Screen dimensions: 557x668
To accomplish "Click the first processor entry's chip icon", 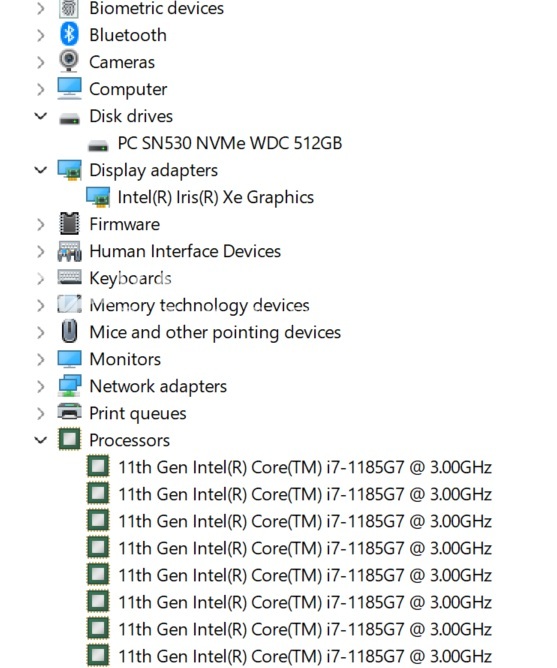I will [x=98, y=466].
